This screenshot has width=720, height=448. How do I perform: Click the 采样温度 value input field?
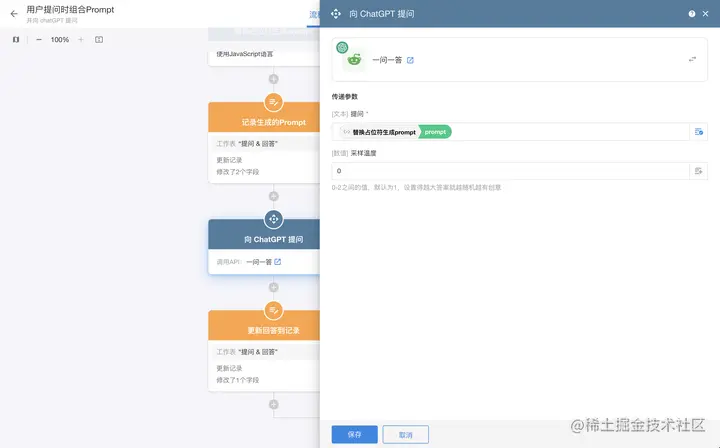click(511, 171)
